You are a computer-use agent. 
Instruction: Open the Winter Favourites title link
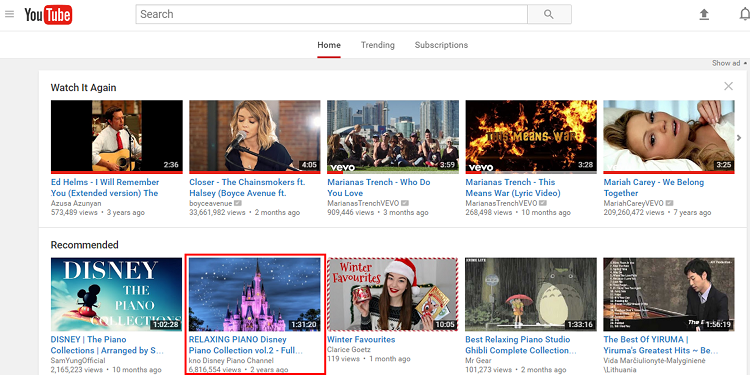tap(361, 340)
